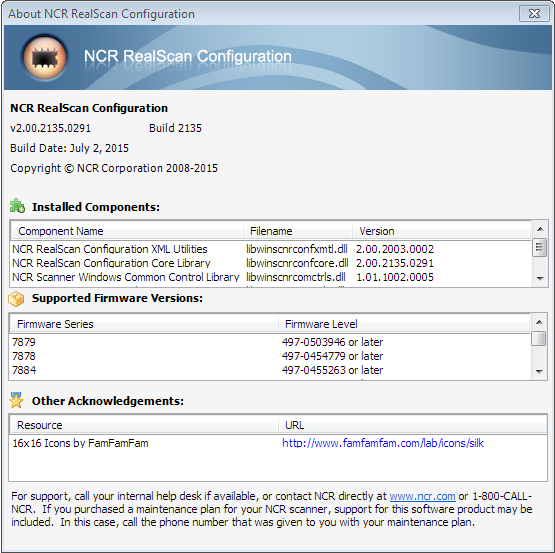This screenshot has height=553, width=555.
Task: Click the banner title NCR RealScan Configuration
Action: pos(188,56)
